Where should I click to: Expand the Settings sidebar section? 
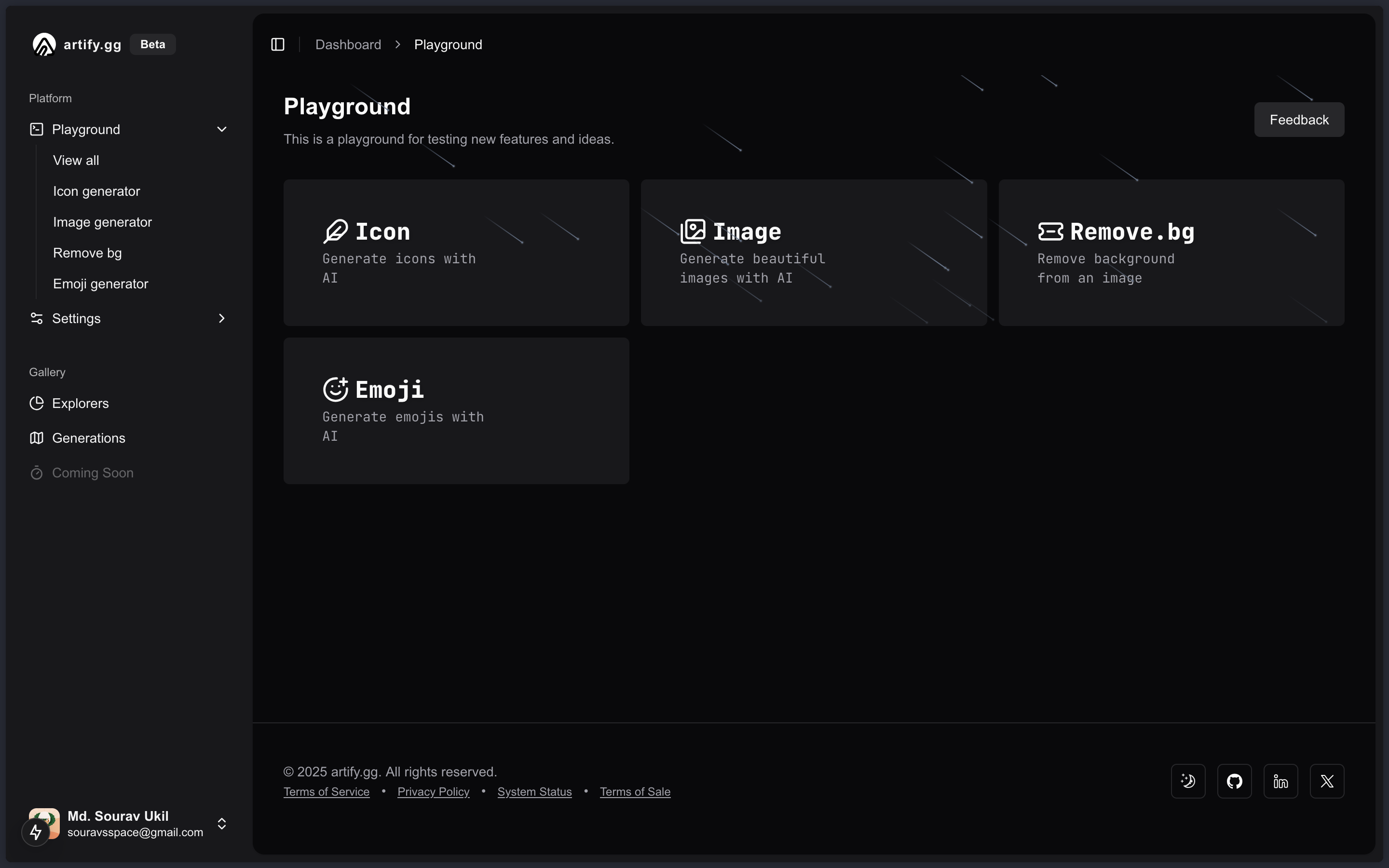pos(221,318)
